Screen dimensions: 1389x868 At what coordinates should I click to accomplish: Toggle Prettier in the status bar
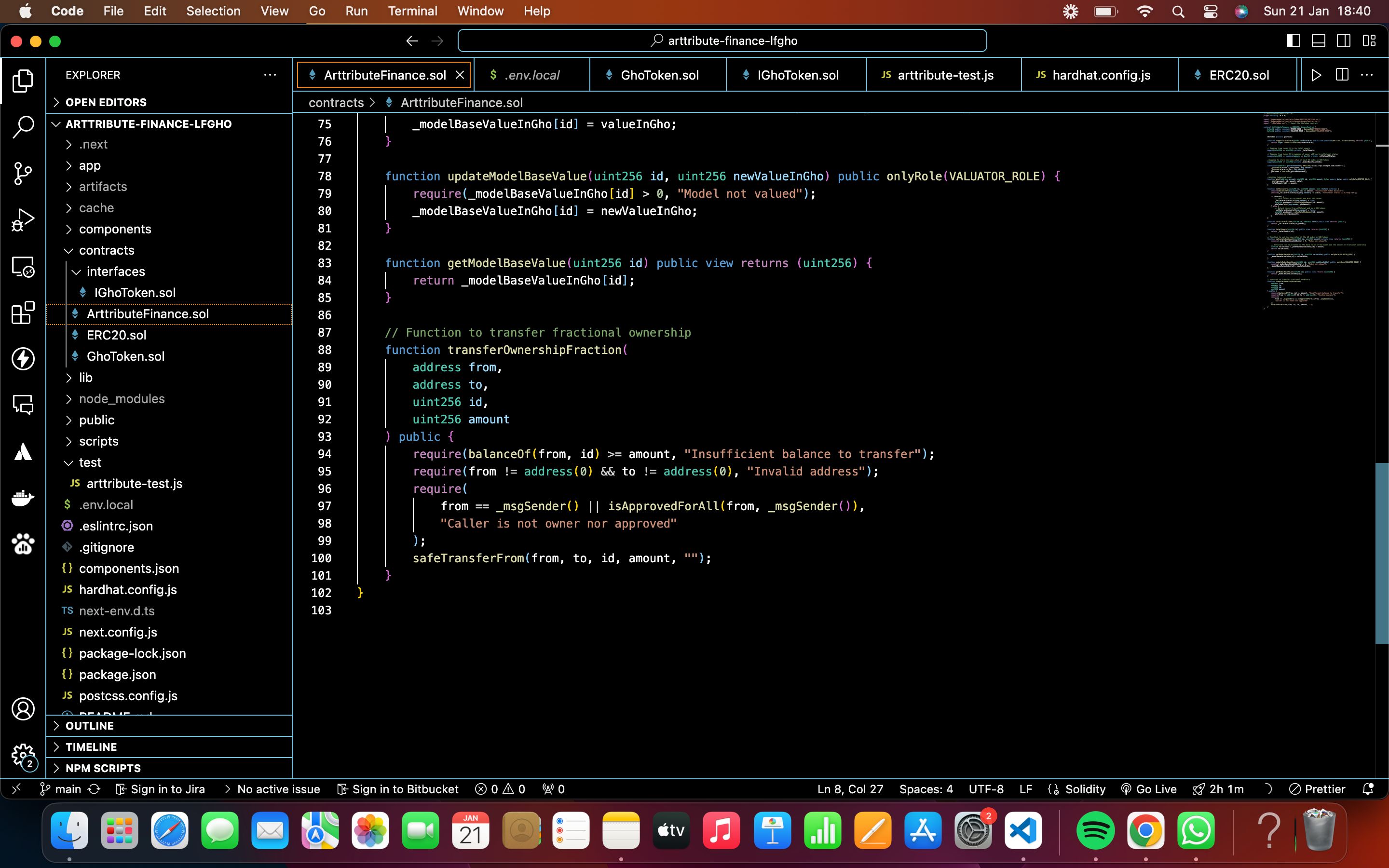[1317, 789]
